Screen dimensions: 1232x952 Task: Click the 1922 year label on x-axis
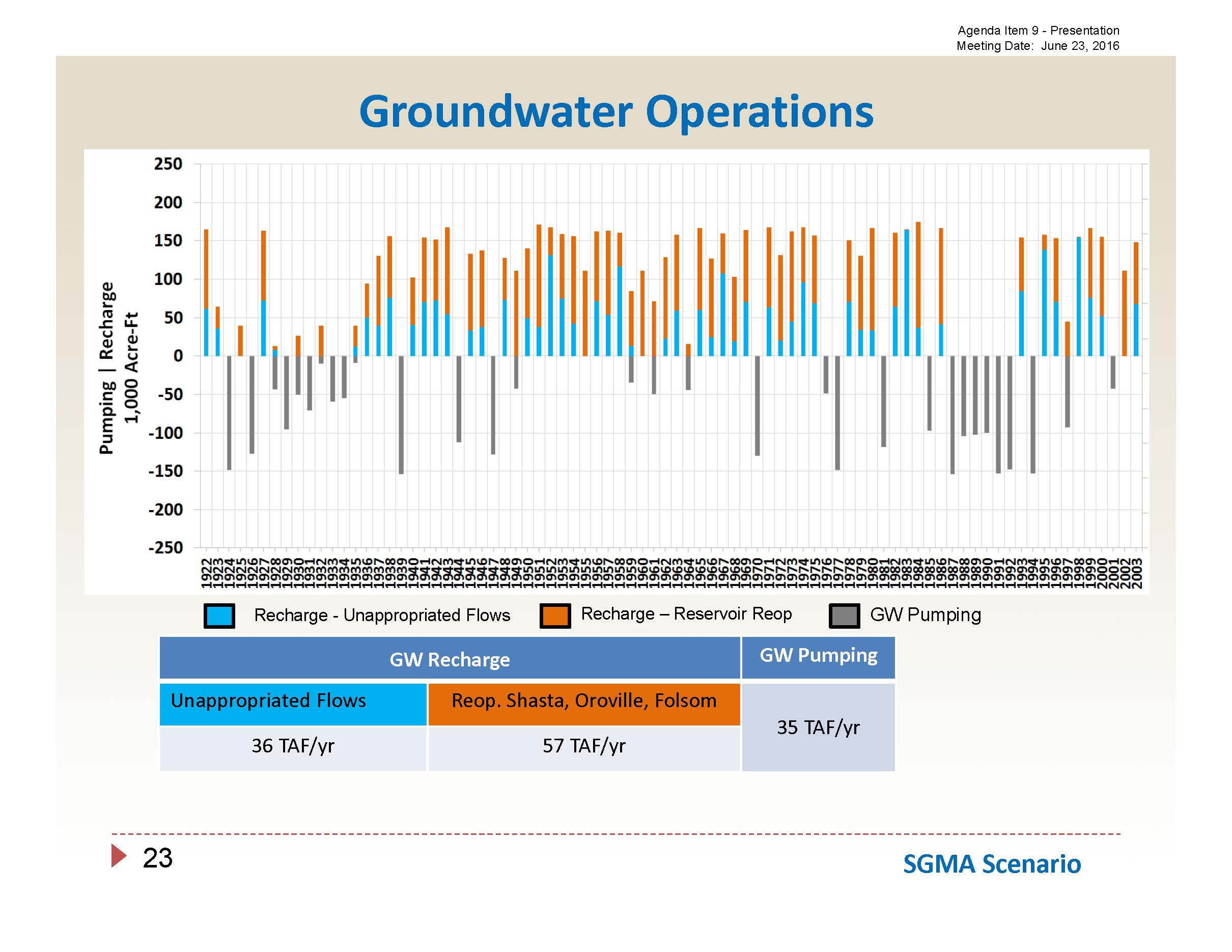tap(206, 572)
